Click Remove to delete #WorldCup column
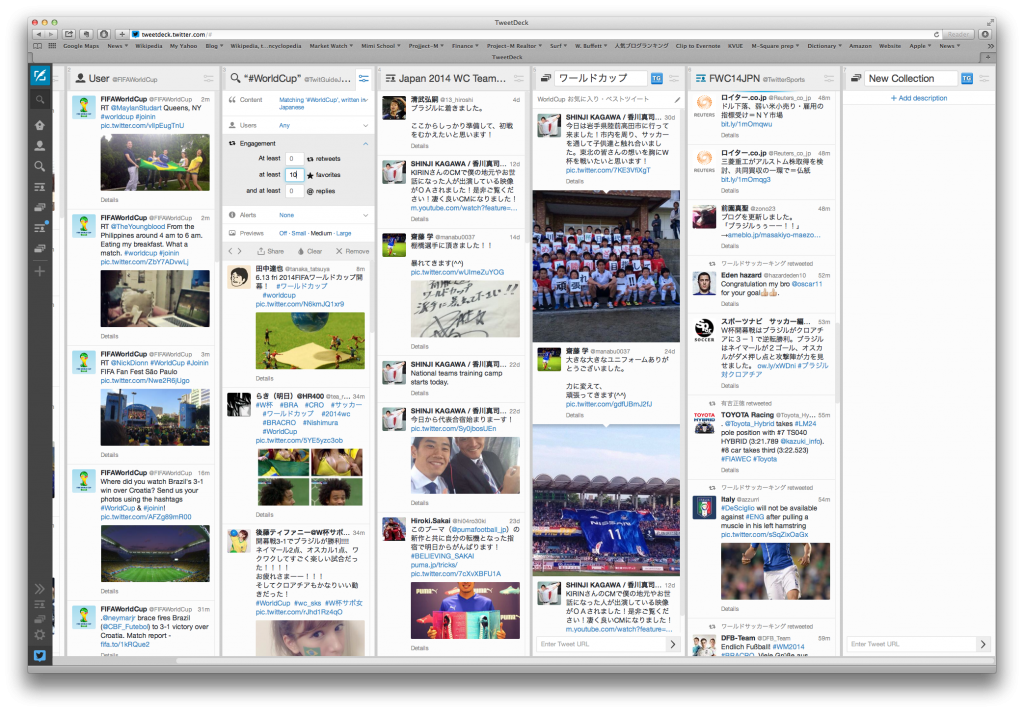1024x712 pixels. (353, 251)
